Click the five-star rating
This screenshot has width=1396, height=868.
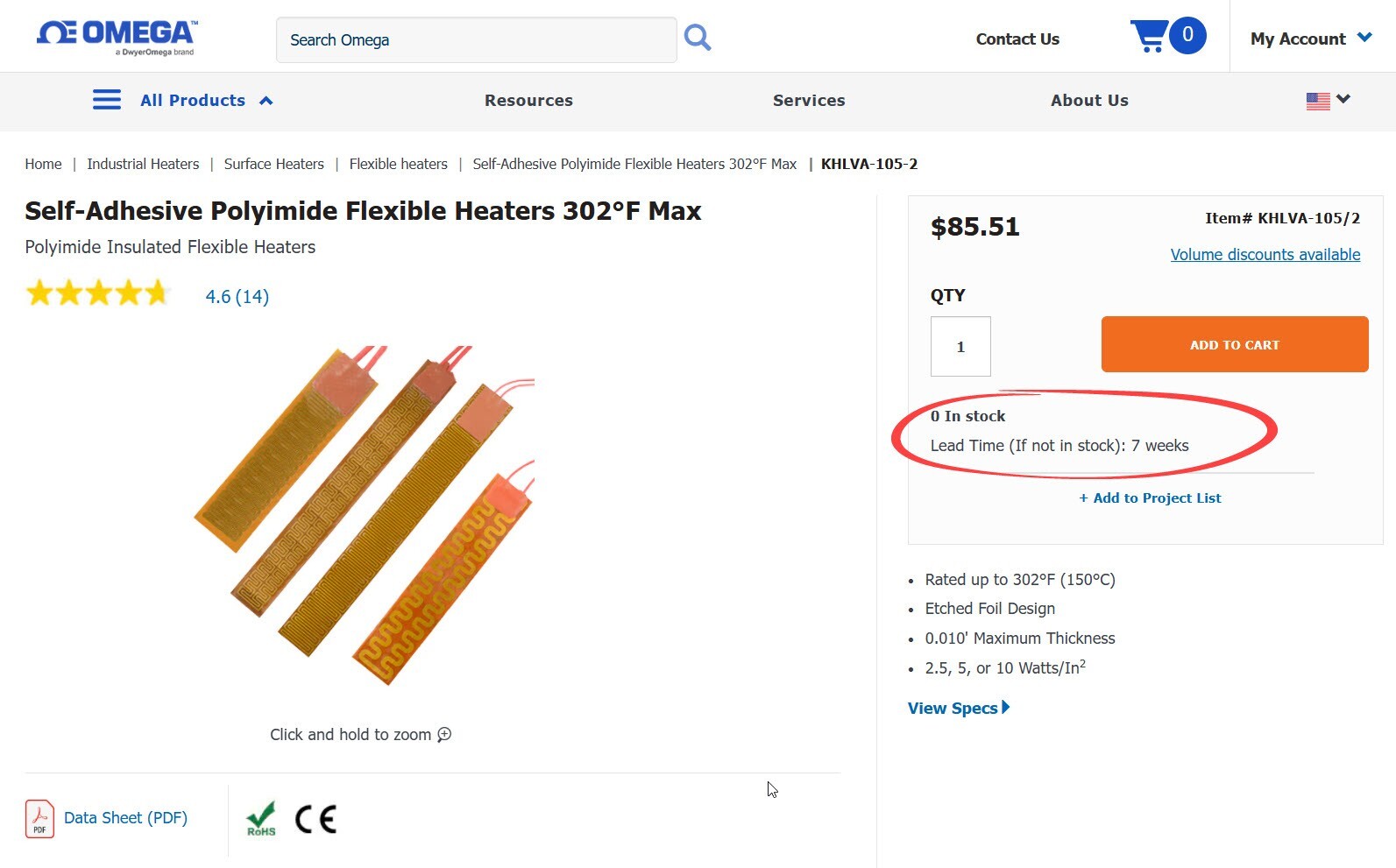[97, 293]
